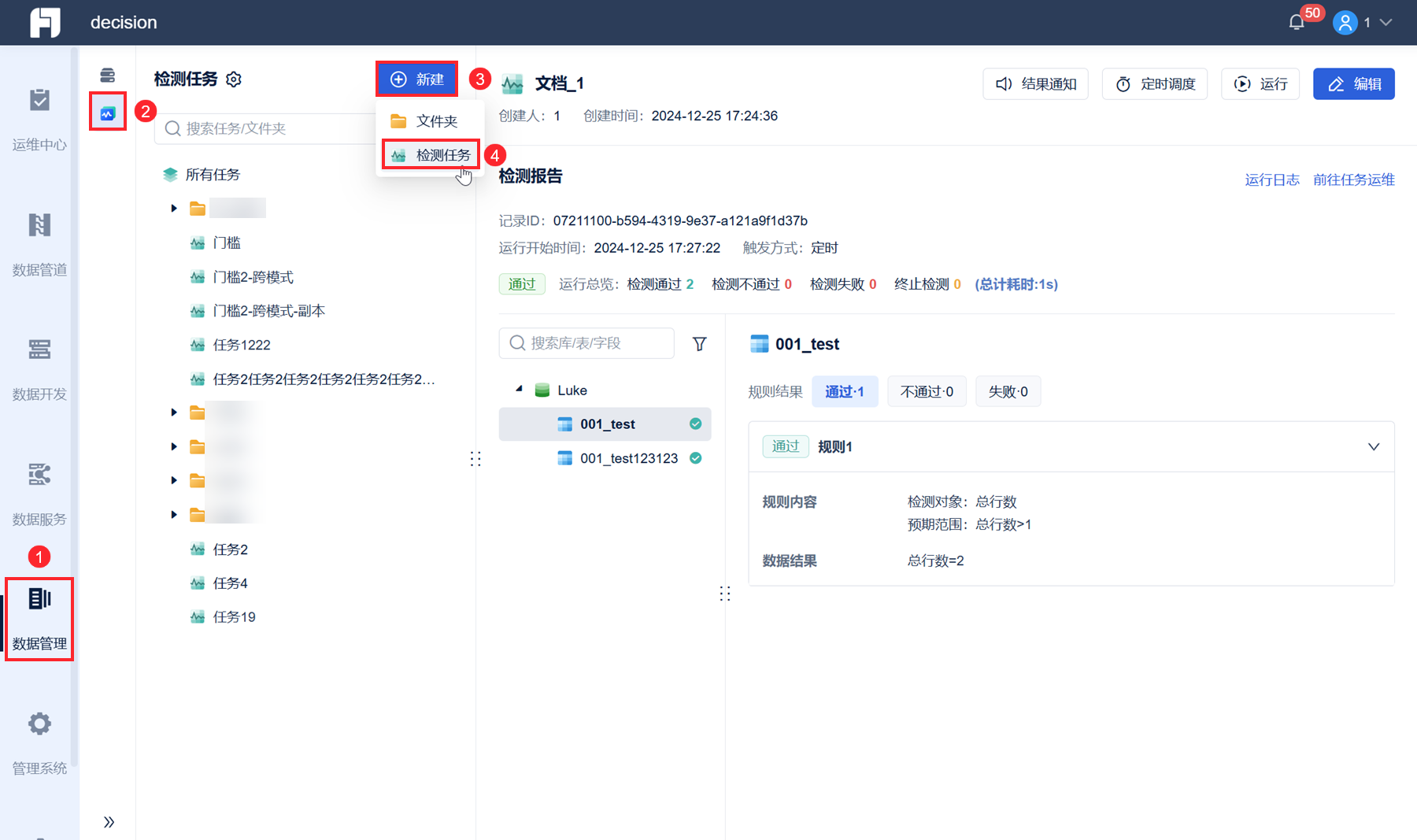Click the notification bell icon
The width and height of the screenshot is (1417, 840).
(x=1297, y=22)
